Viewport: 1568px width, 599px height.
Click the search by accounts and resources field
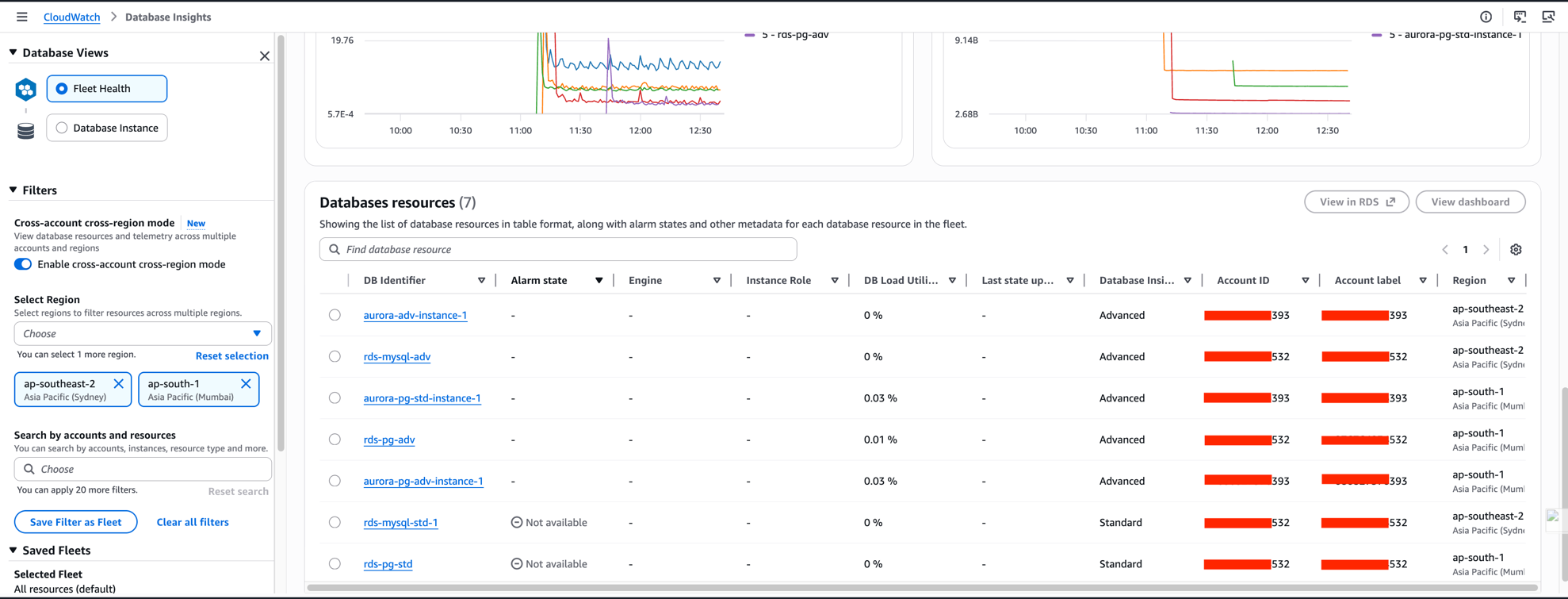point(143,469)
